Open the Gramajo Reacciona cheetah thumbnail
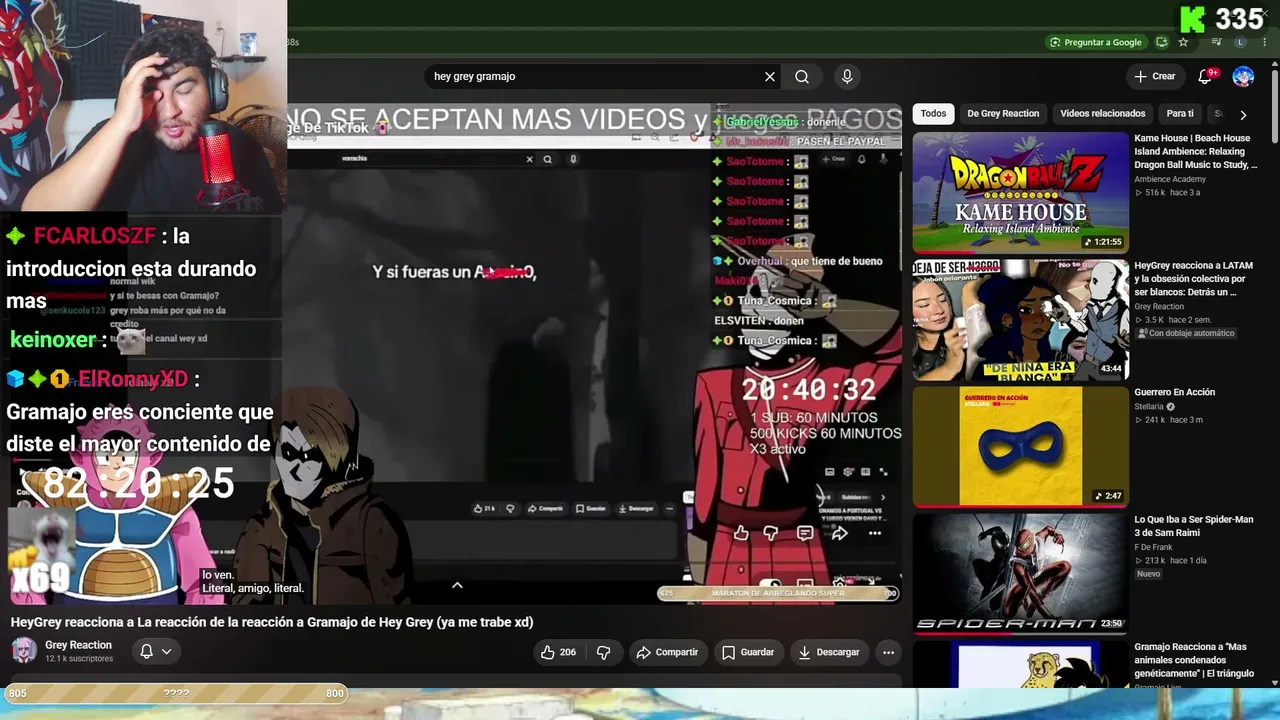Image resolution: width=1280 pixels, height=720 pixels. click(x=1020, y=665)
